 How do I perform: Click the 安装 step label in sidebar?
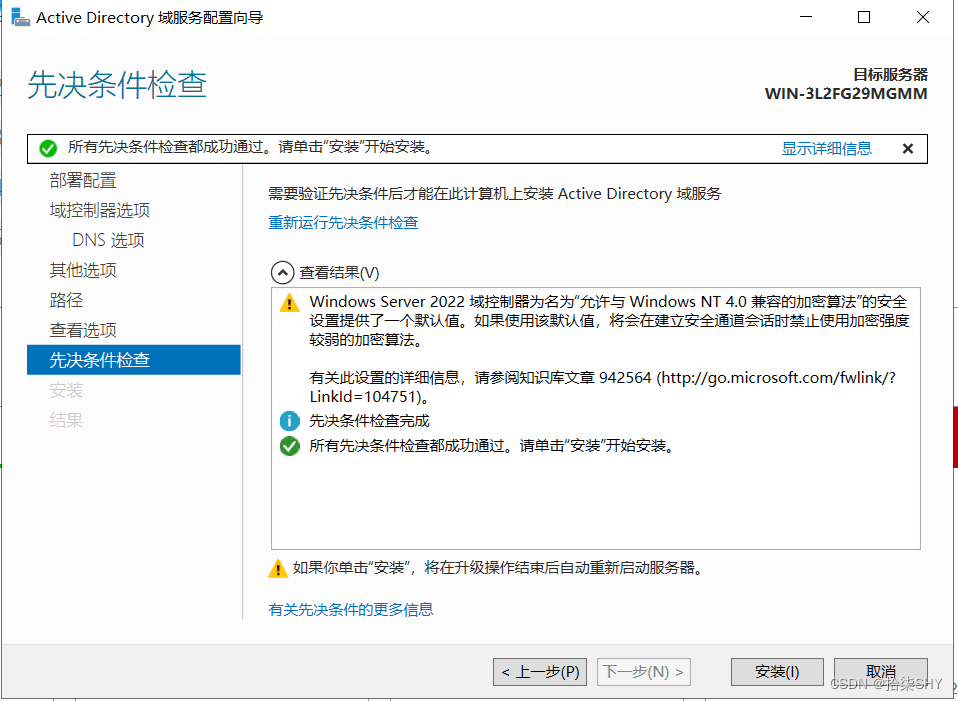coord(66,390)
